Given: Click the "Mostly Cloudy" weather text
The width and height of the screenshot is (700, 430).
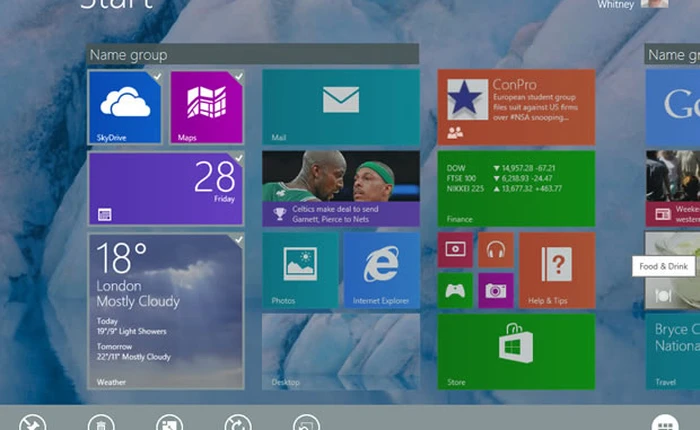Looking at the screenshot, I should 138,301.
